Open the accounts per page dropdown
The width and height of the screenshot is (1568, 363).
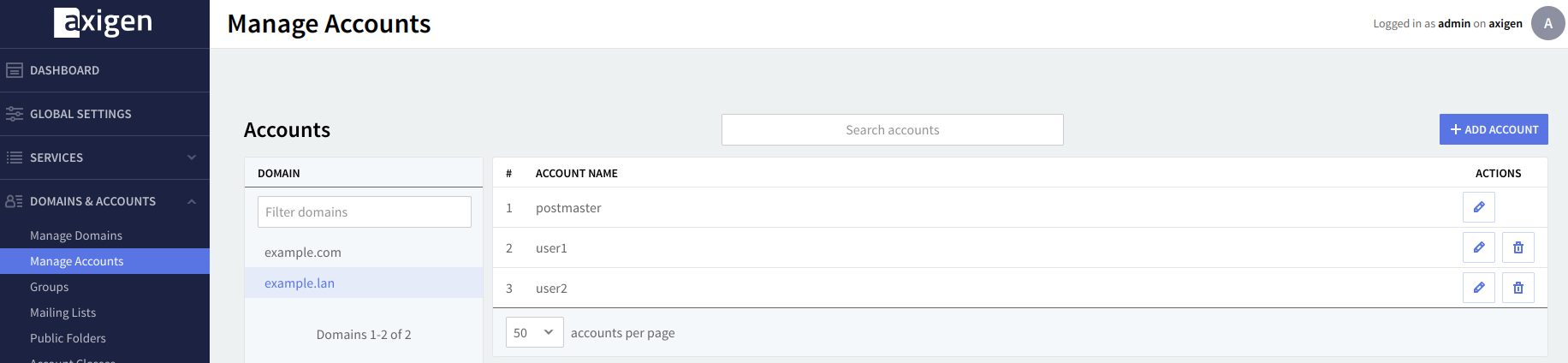coord(534,332)
